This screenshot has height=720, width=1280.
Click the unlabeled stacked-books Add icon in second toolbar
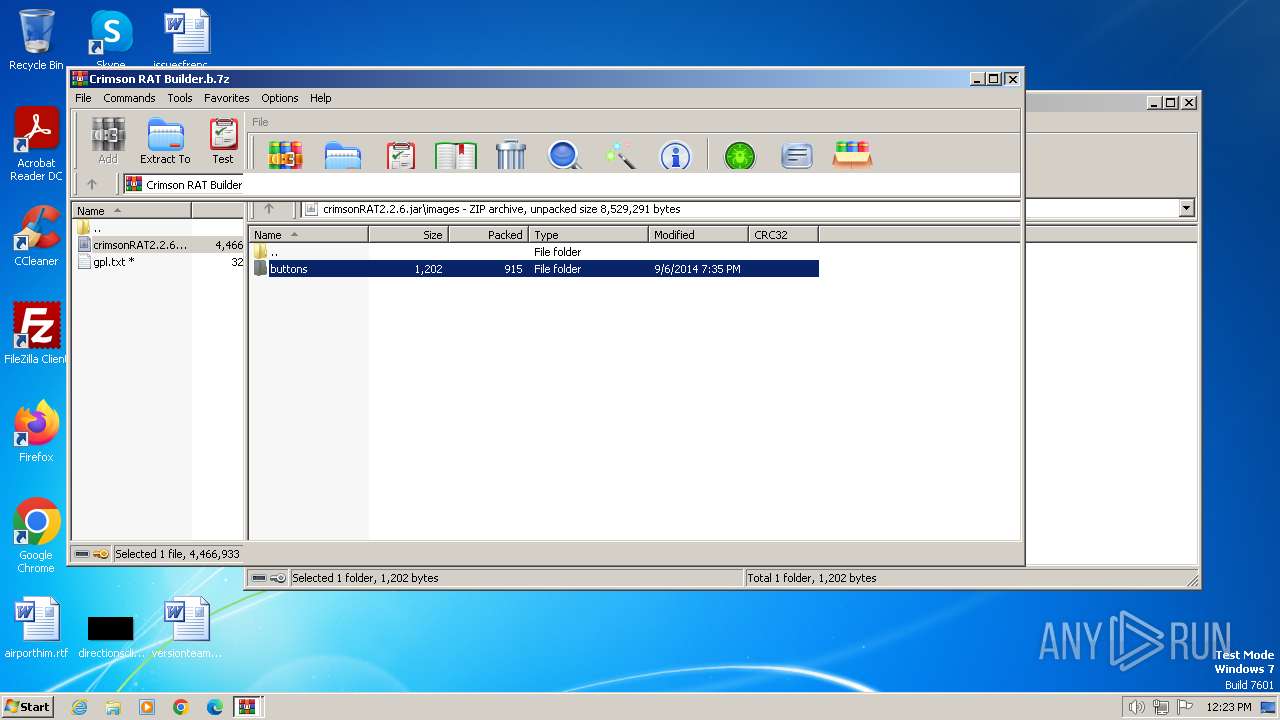point(285,155)
